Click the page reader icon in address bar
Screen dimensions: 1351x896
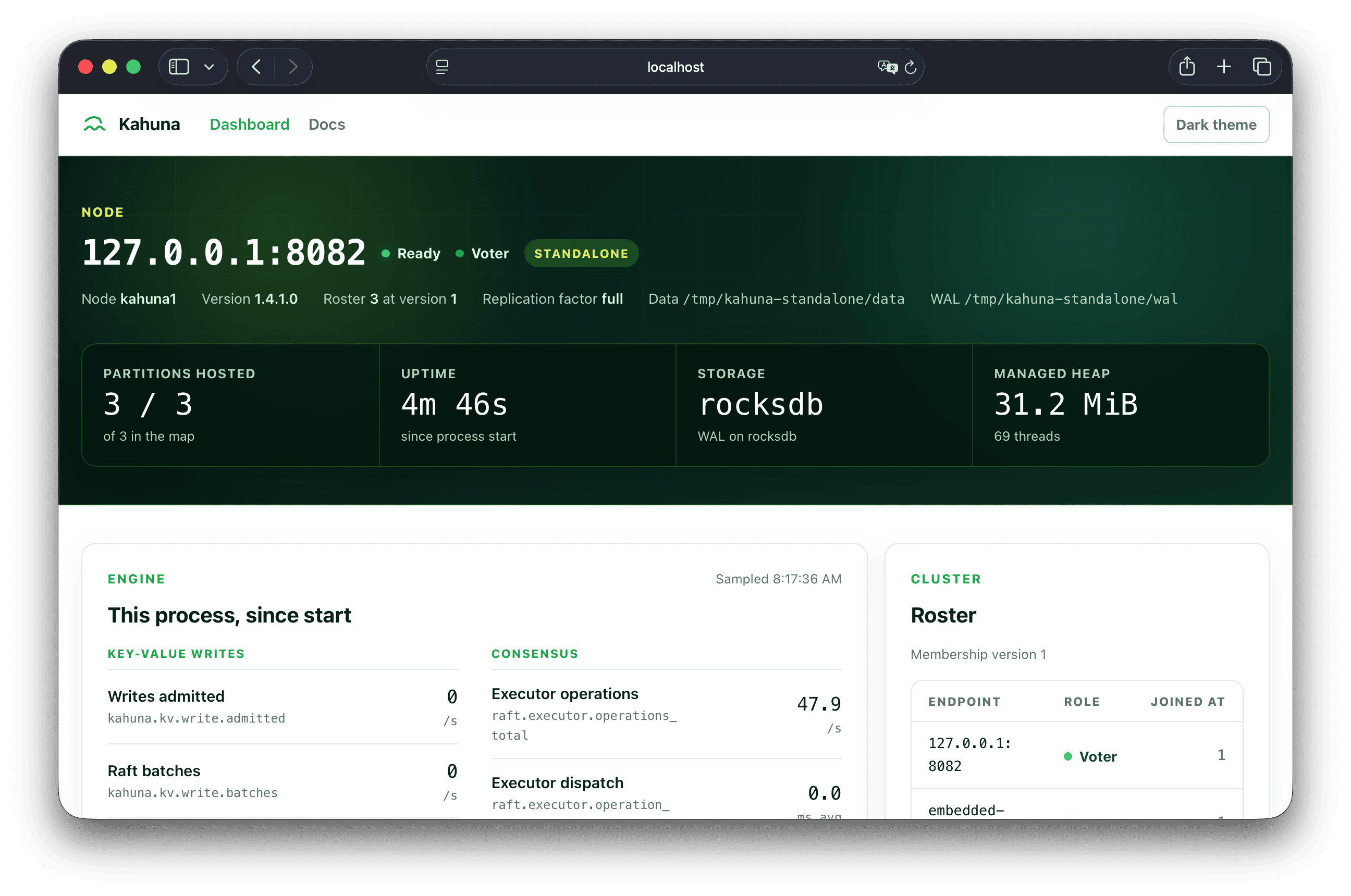tap(442, 67)
